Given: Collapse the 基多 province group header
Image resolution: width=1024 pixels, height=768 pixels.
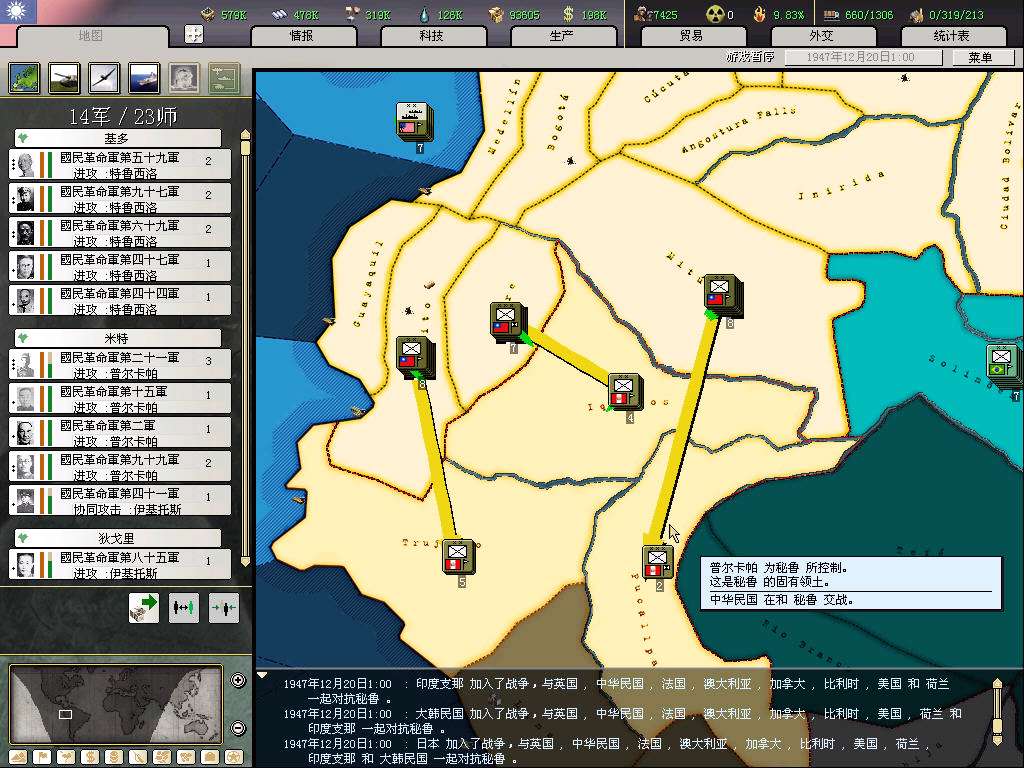Looking at the screenshot, I should coord(117,138).
